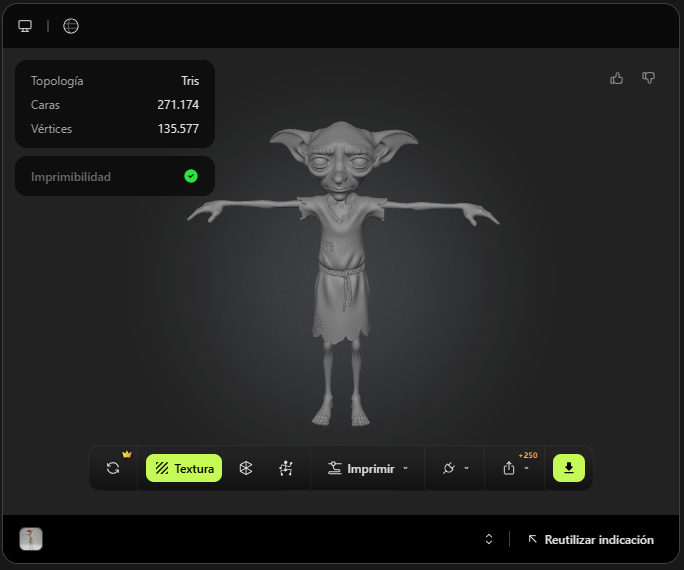The height and width of the screenshot is (570, 684).
Task: Click the Imprimir label text
Action: (x=371, y=469)
